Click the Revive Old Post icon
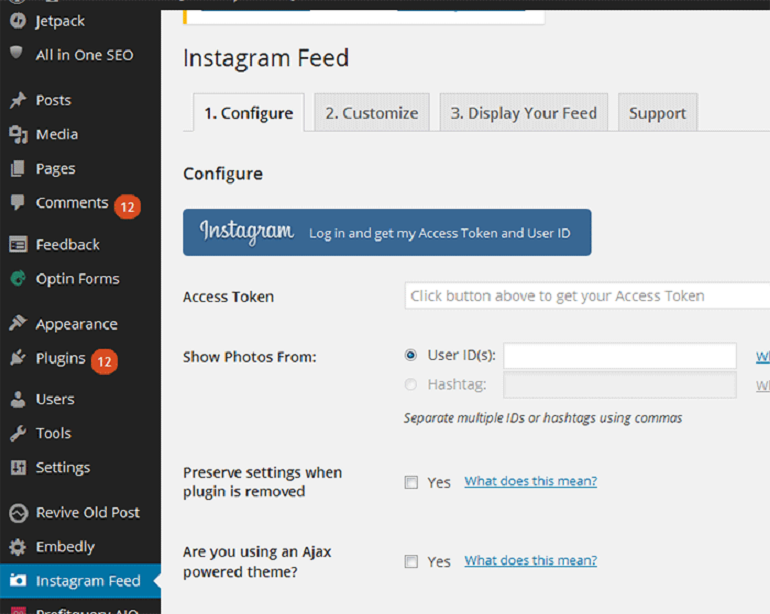Viewport: 770px width, 614px height. click(18, 513)
